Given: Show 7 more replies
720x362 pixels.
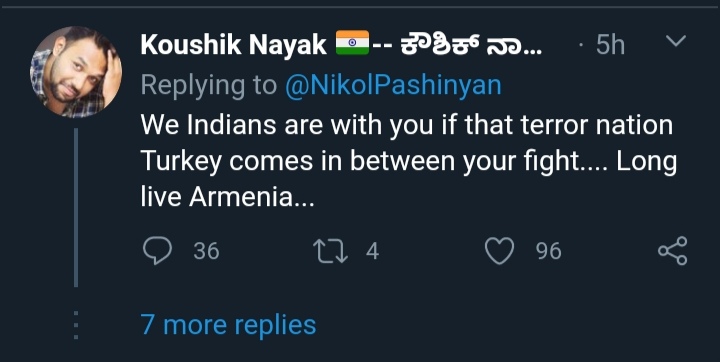Looking at the screenshot, I should [x=229, y=325].
